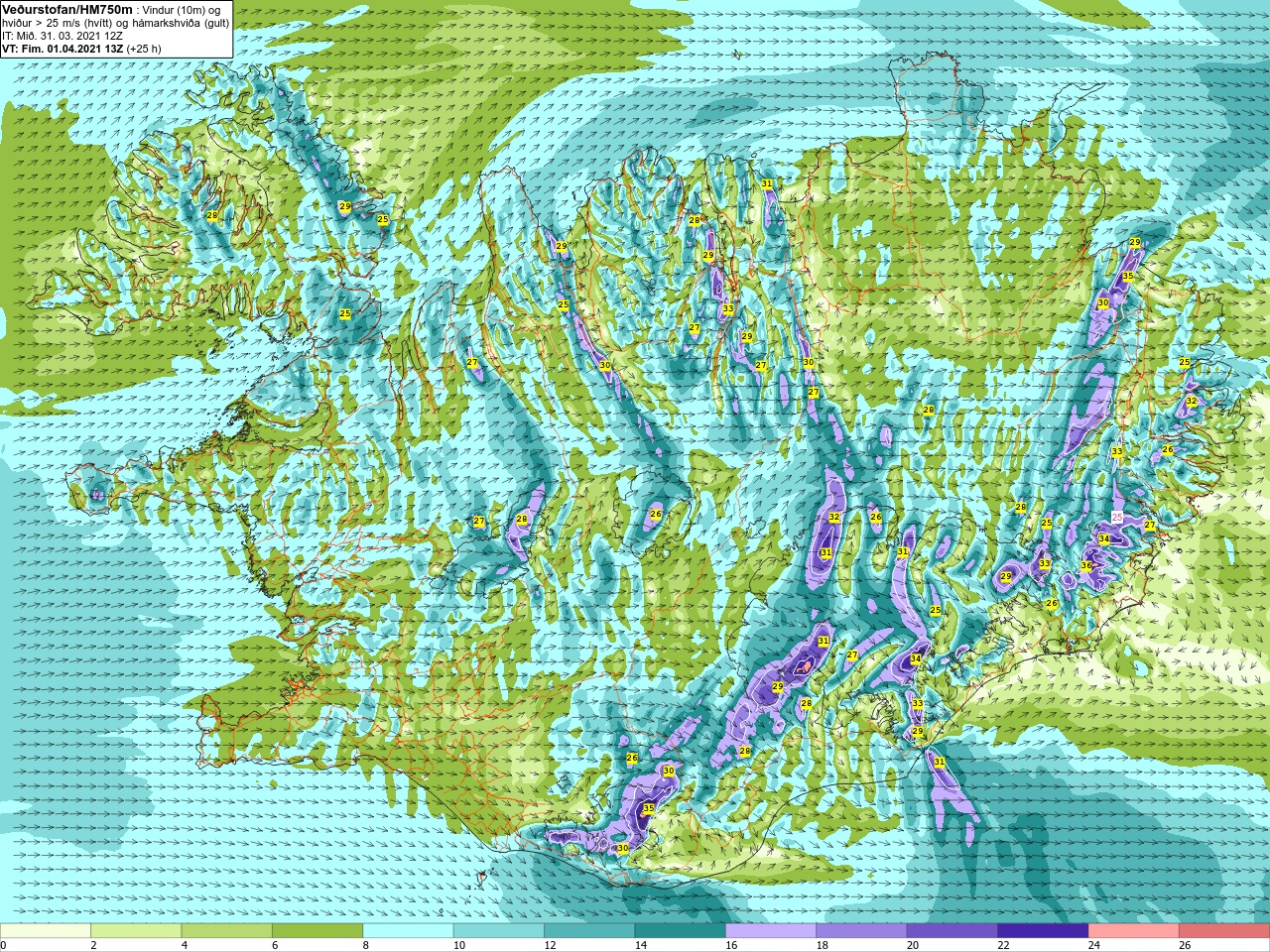This screenshot has height=952, width=1270.
Task: Click the white '25' gust label
Action: point(1117,518)
